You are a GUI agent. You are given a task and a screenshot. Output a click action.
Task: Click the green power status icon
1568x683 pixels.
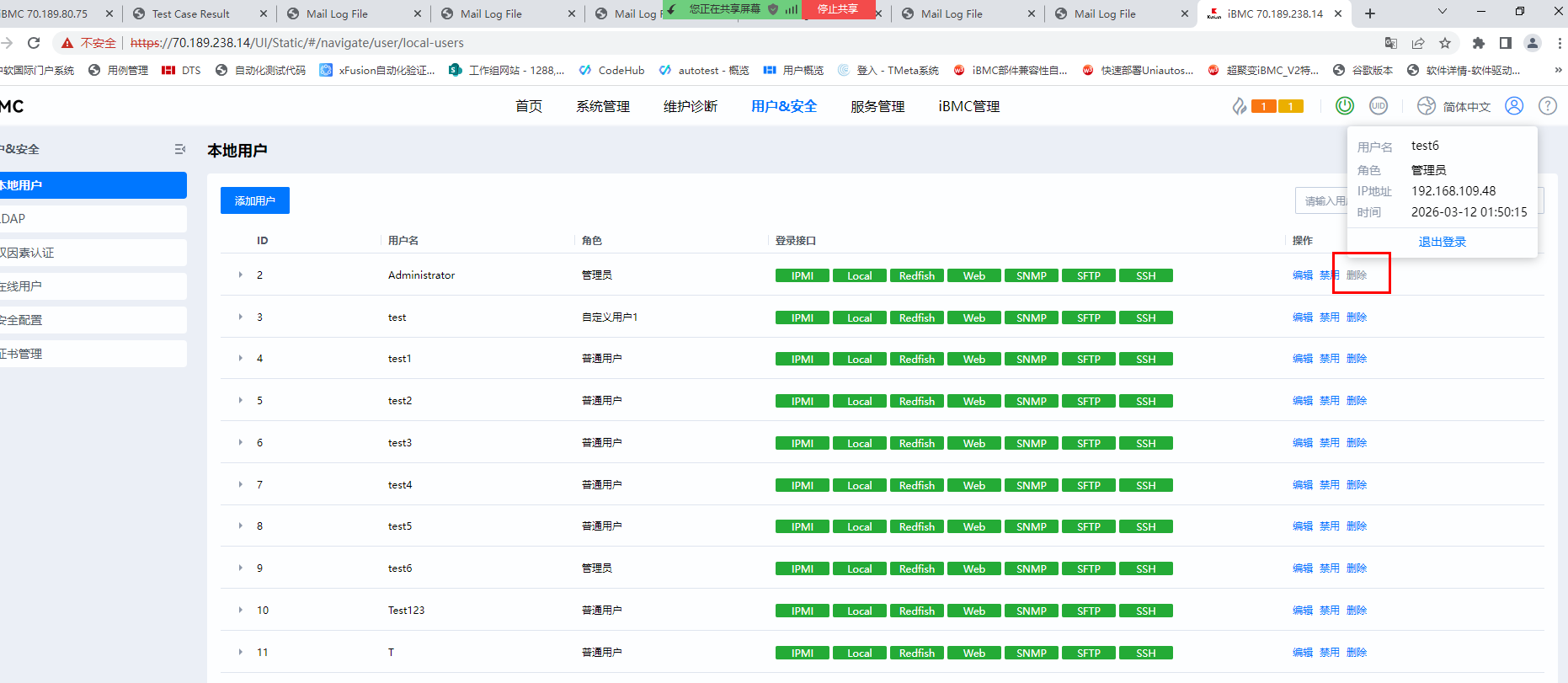(x=1345, y=106)
